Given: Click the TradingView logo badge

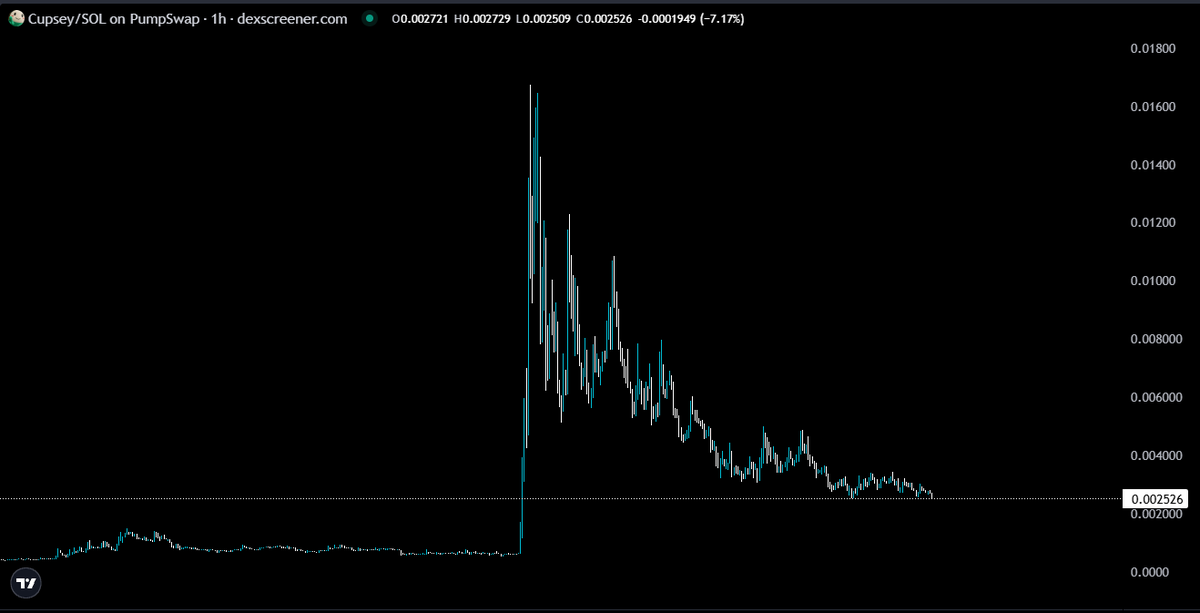Looking at the screenshot, I should click(27, 582).
